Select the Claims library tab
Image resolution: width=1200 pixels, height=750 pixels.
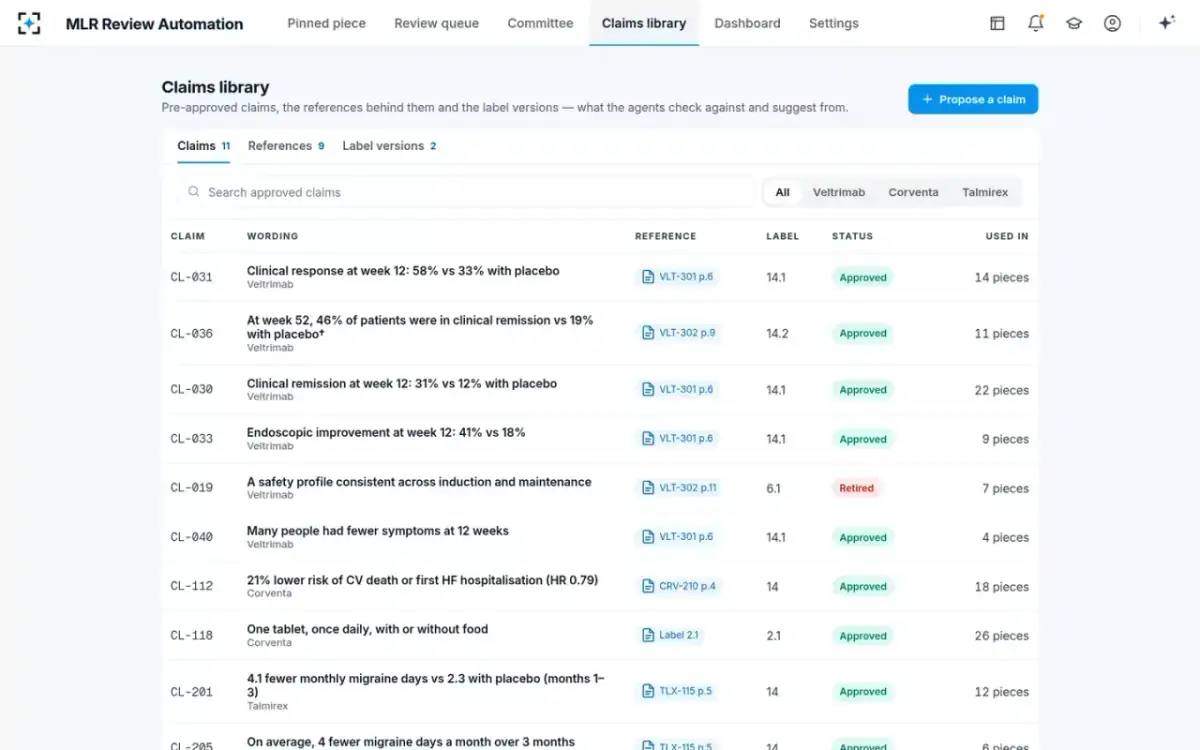coord(644,23)
